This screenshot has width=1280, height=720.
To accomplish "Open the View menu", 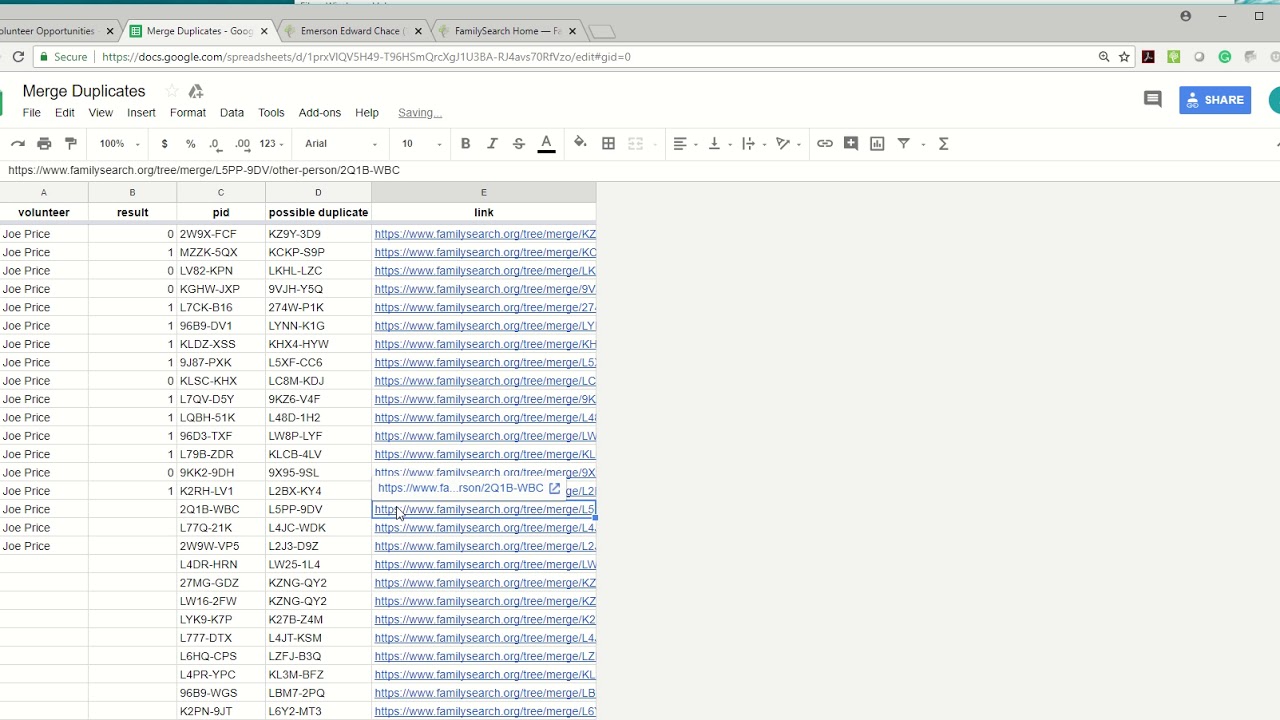I will pyautogui.click(x=100, y=113).
